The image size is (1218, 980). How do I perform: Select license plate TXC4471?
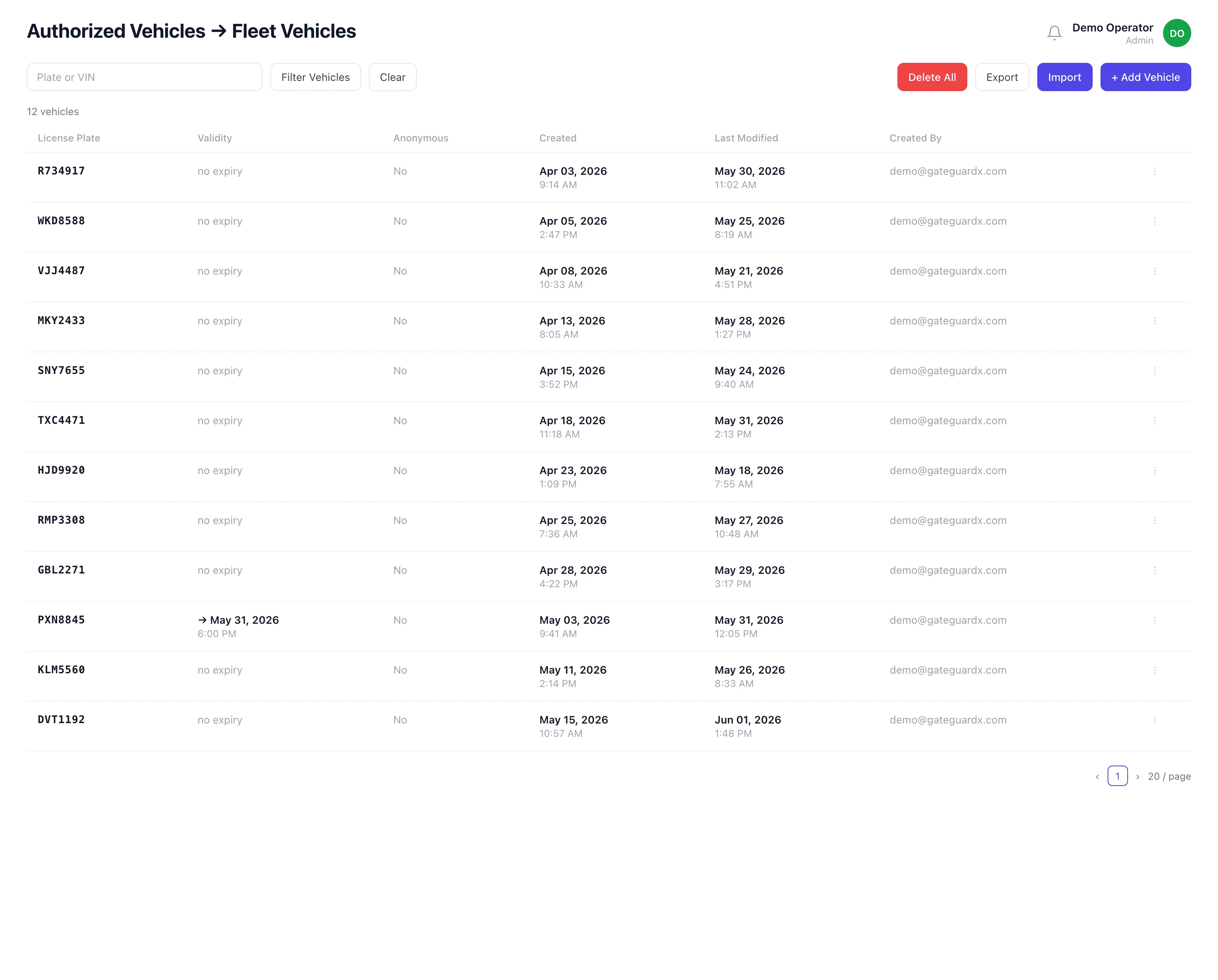coord(62,420)
